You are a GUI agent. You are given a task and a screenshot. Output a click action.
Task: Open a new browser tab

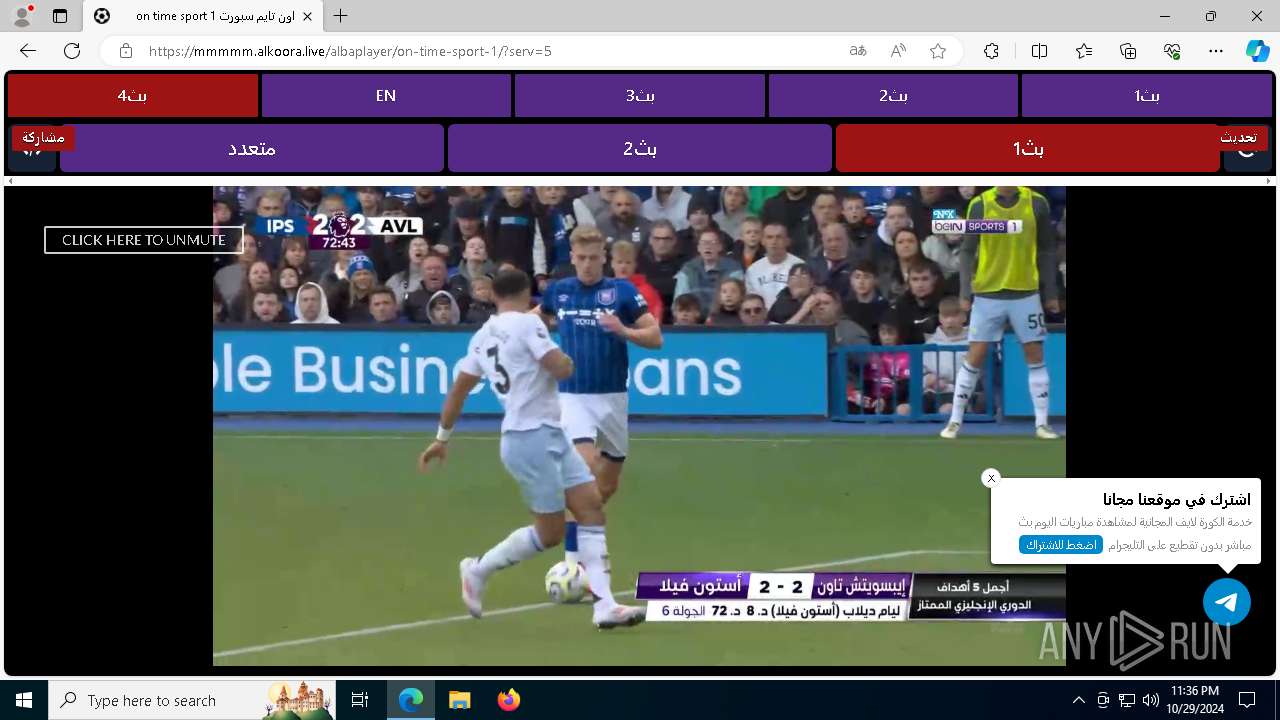tap(341, 16)
